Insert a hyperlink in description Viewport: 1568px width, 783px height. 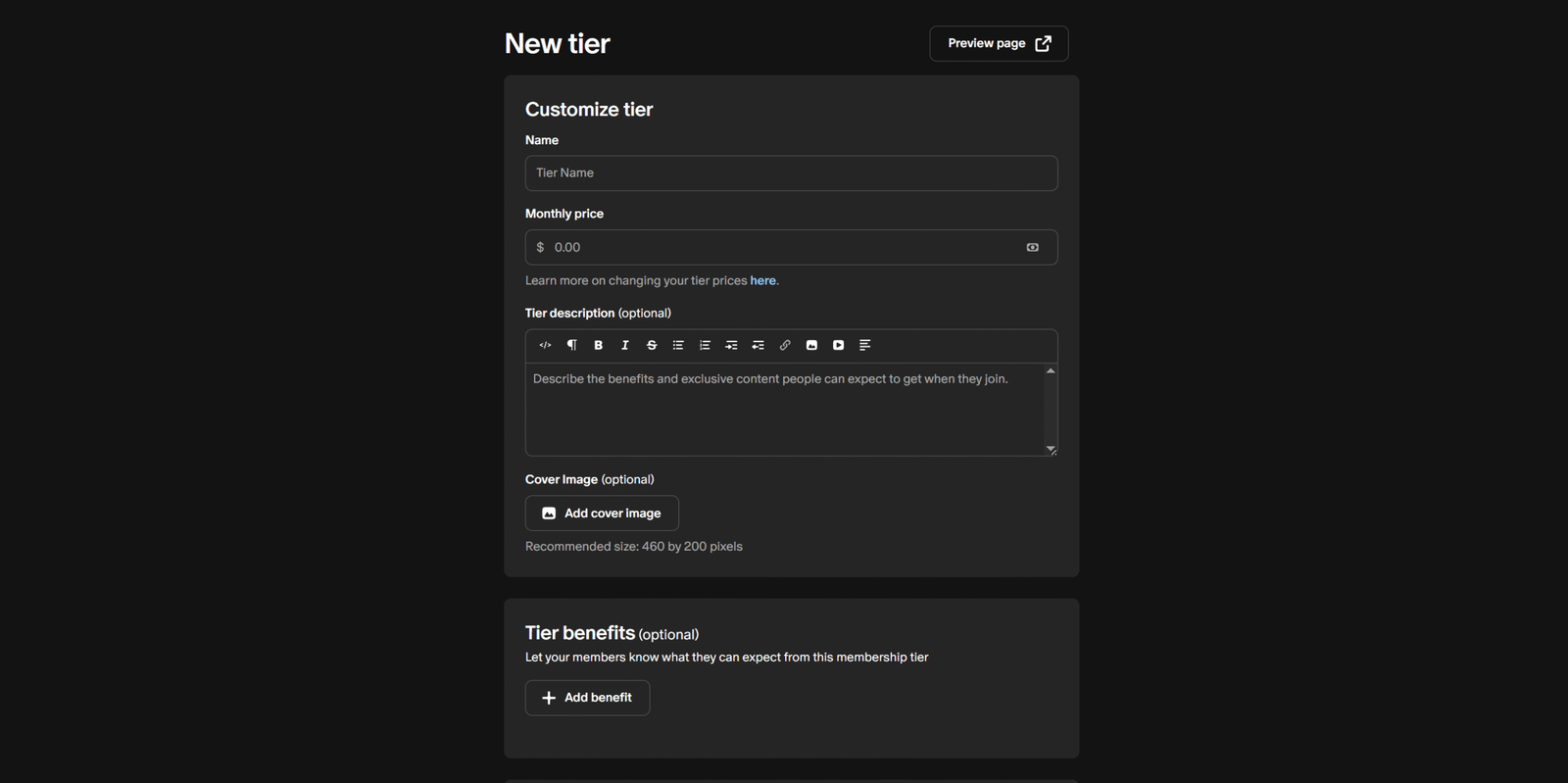pos(785,345)
